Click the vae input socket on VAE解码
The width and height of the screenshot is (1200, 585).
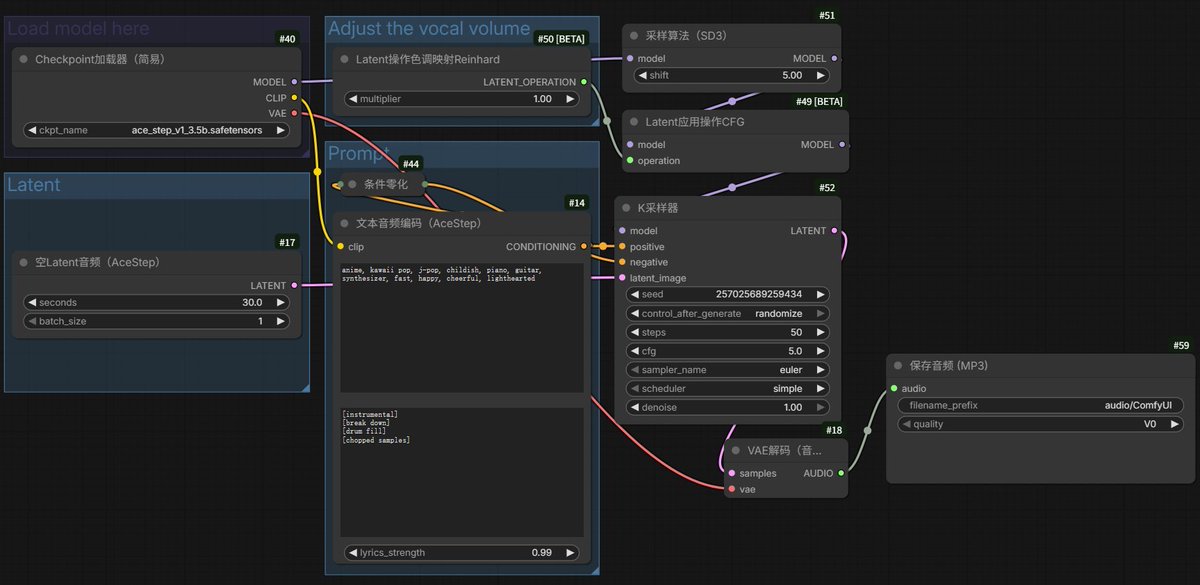click(732, 489)
